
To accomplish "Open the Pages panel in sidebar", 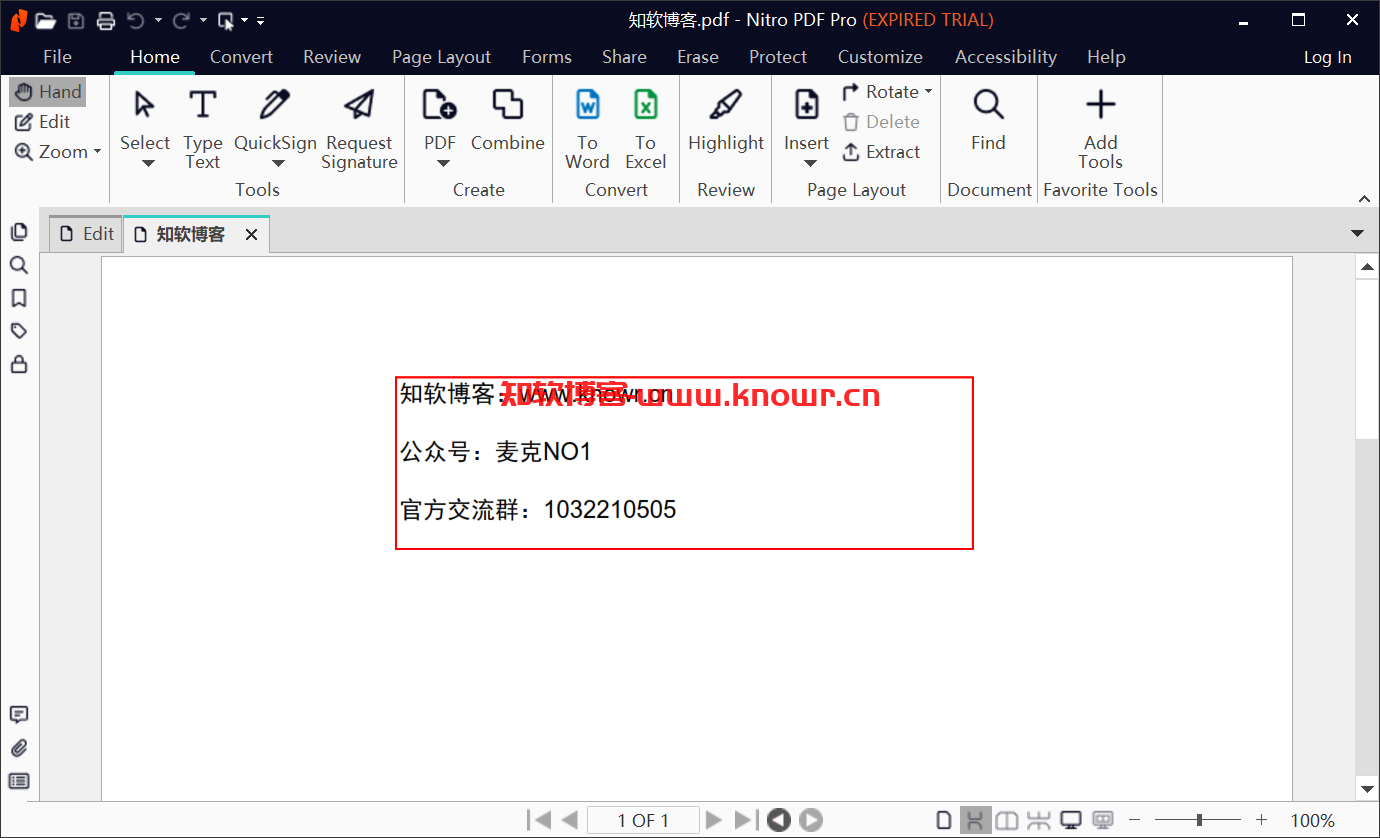I will [18, 232].
